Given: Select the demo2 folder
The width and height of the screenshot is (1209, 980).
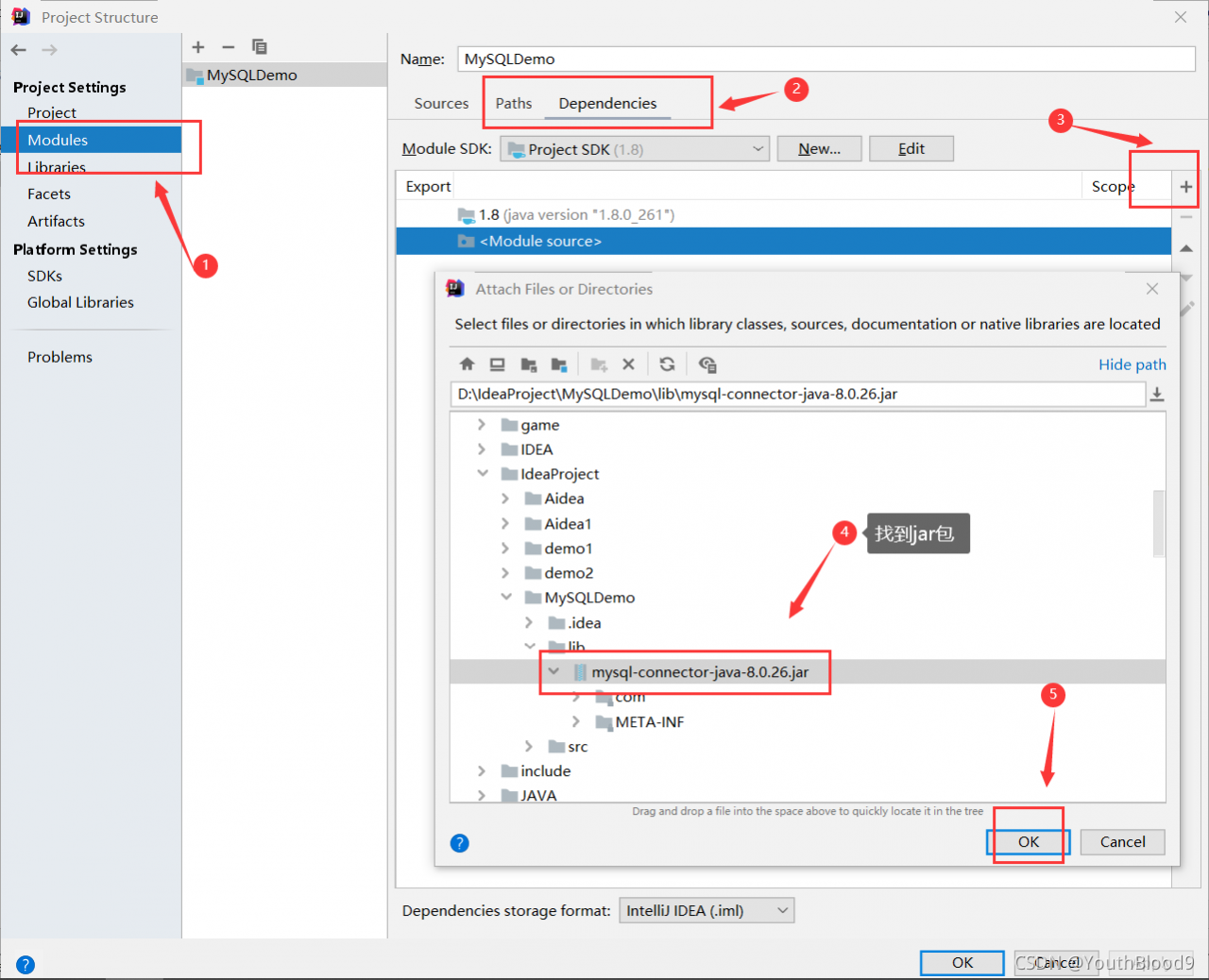Looking at the screenshot, I should click(569, 573).
